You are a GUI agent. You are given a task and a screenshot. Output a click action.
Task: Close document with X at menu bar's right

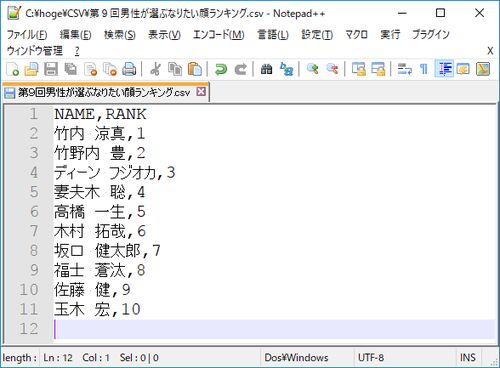pos(490,51)
